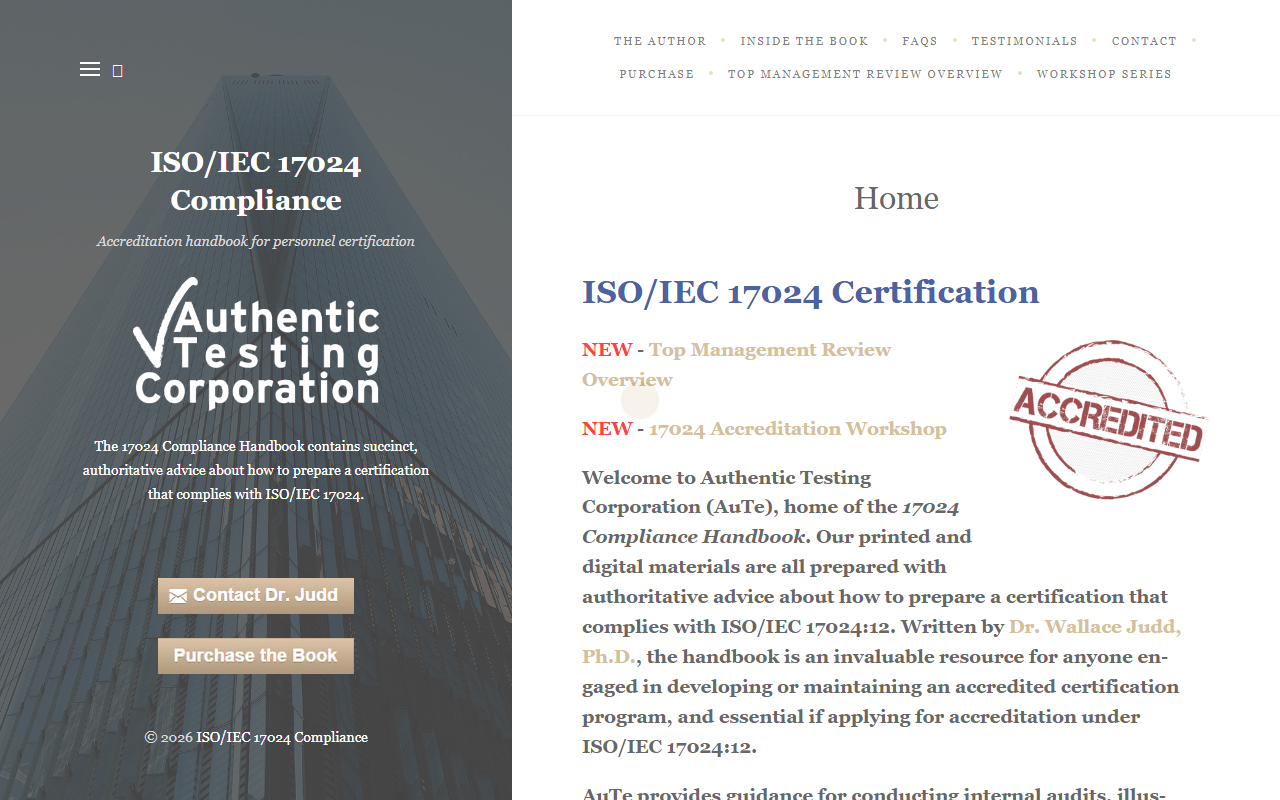Open the Purchase menu item

point(657,74)
